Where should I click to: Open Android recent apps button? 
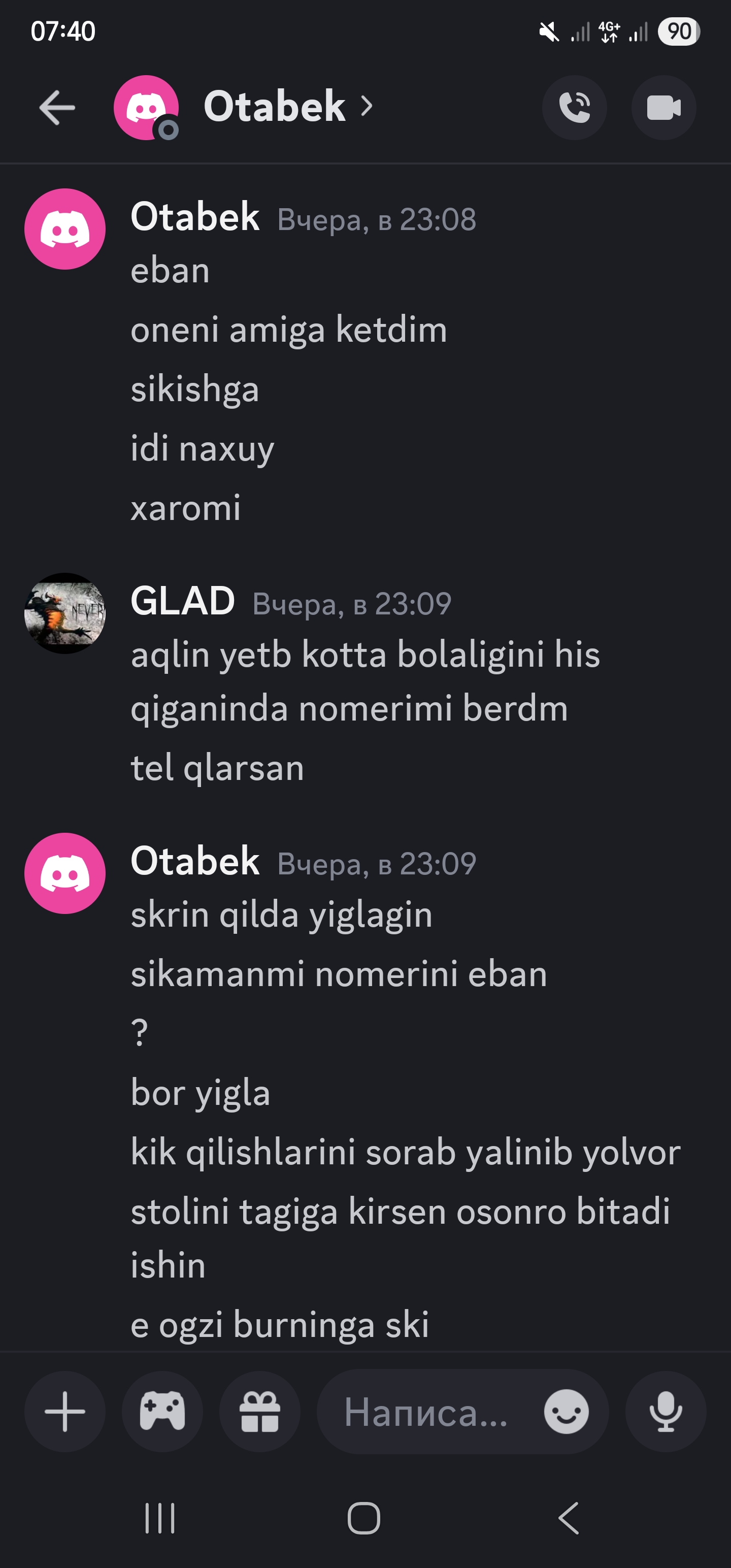coord(160,1518)
